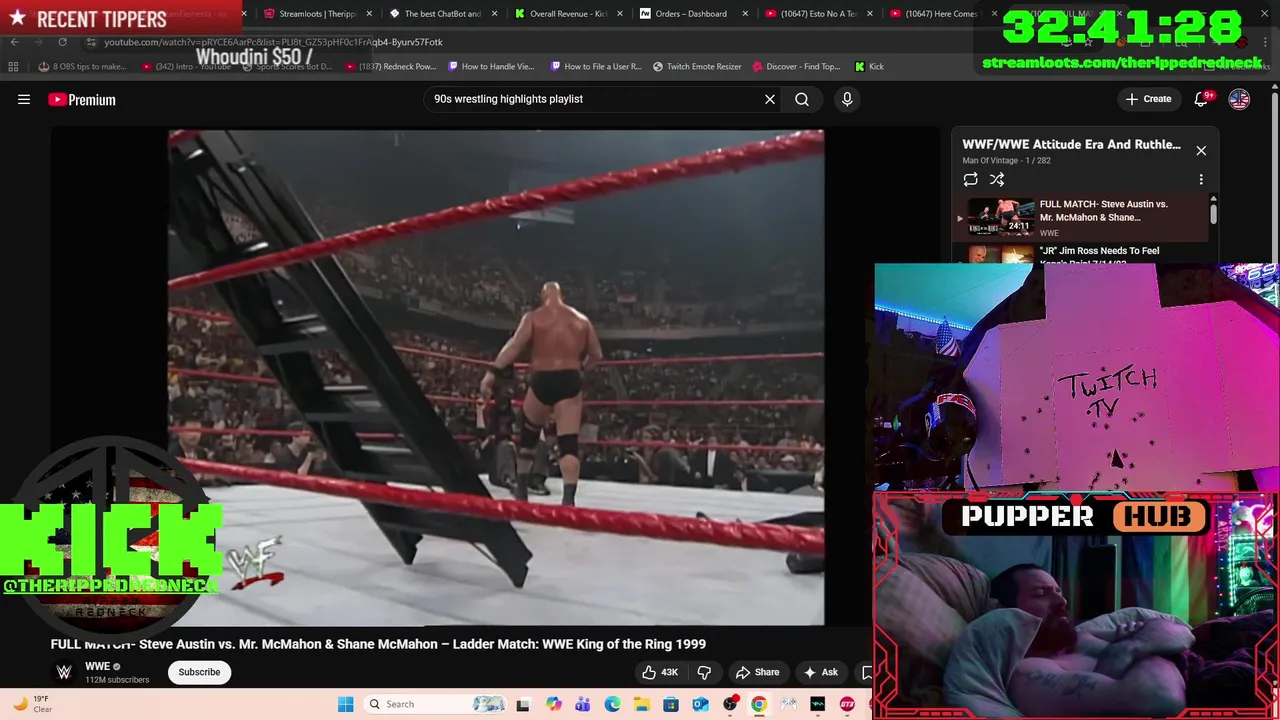This screenshot has width=1280, height=720.
Task: Open 'Redneck Pow...' bookmark
Action: click(x=391, y=66)
